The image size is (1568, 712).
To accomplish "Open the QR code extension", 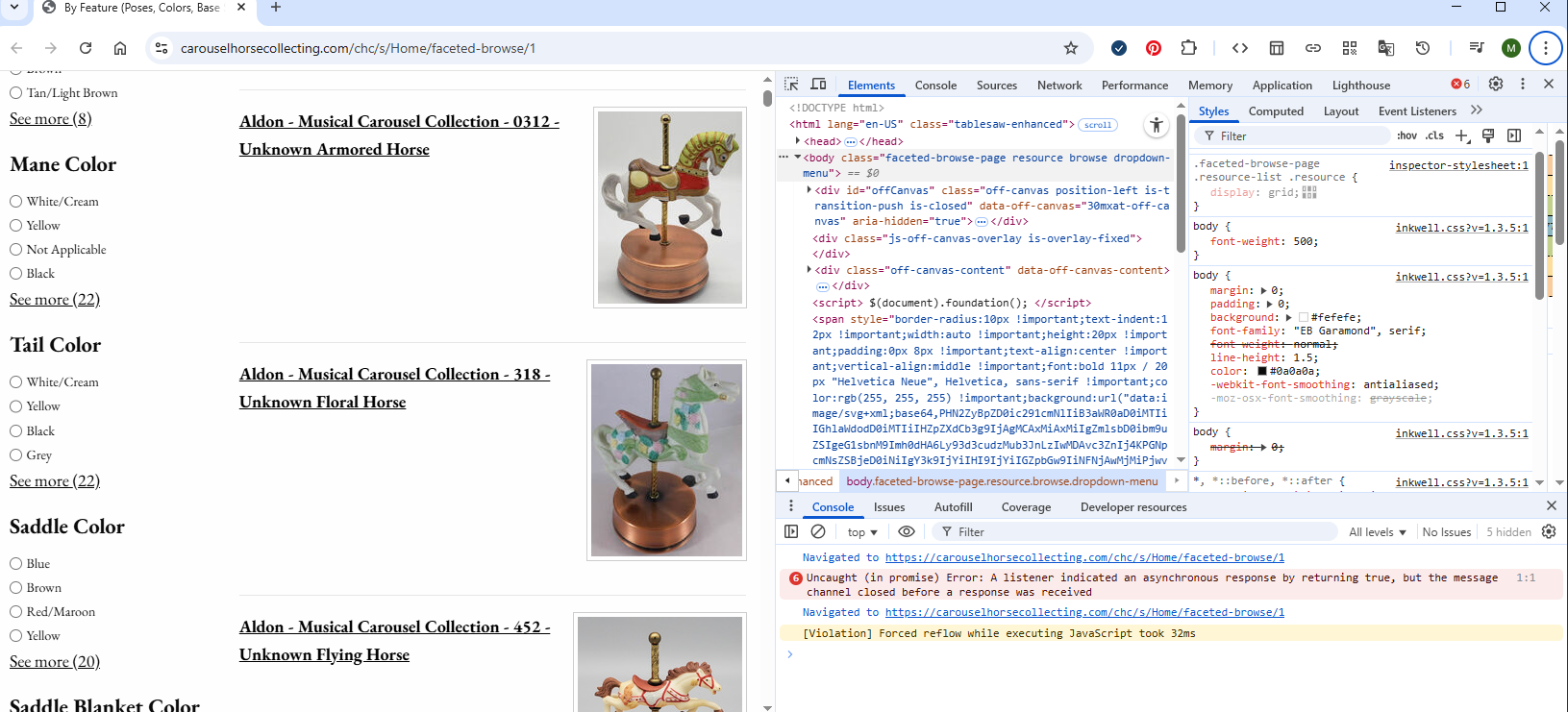I will pos(1350,48).
